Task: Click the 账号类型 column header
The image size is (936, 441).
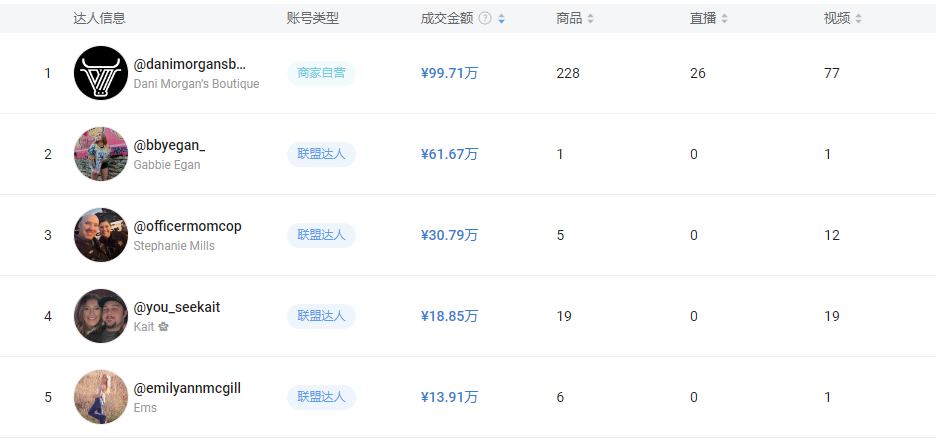Action: pyautogui.click(x=313, y=18)
